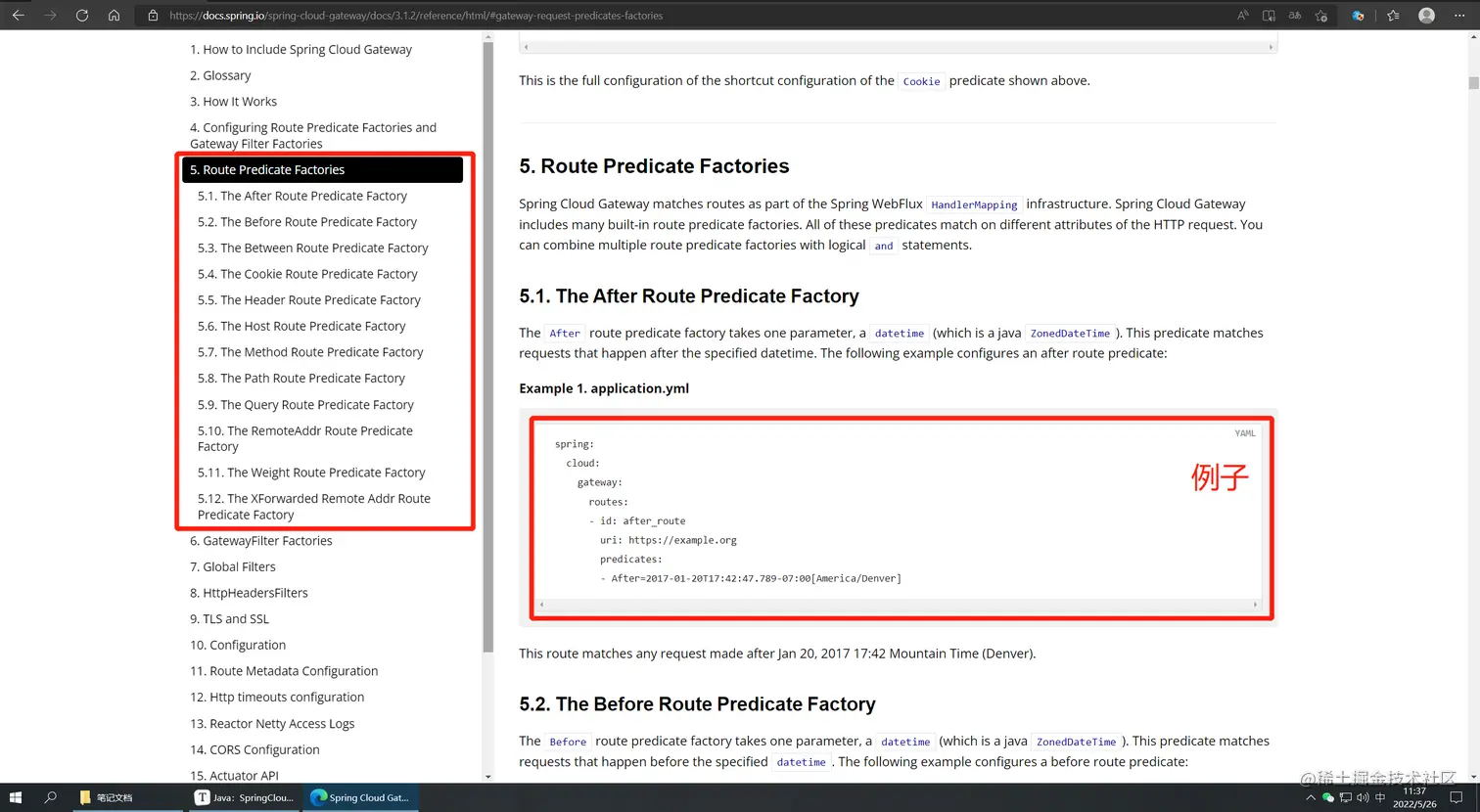Select the Spring Cloud Gat... Edge taskbar button
Viewport: 1480px width, 812px height.
(360, 797)
